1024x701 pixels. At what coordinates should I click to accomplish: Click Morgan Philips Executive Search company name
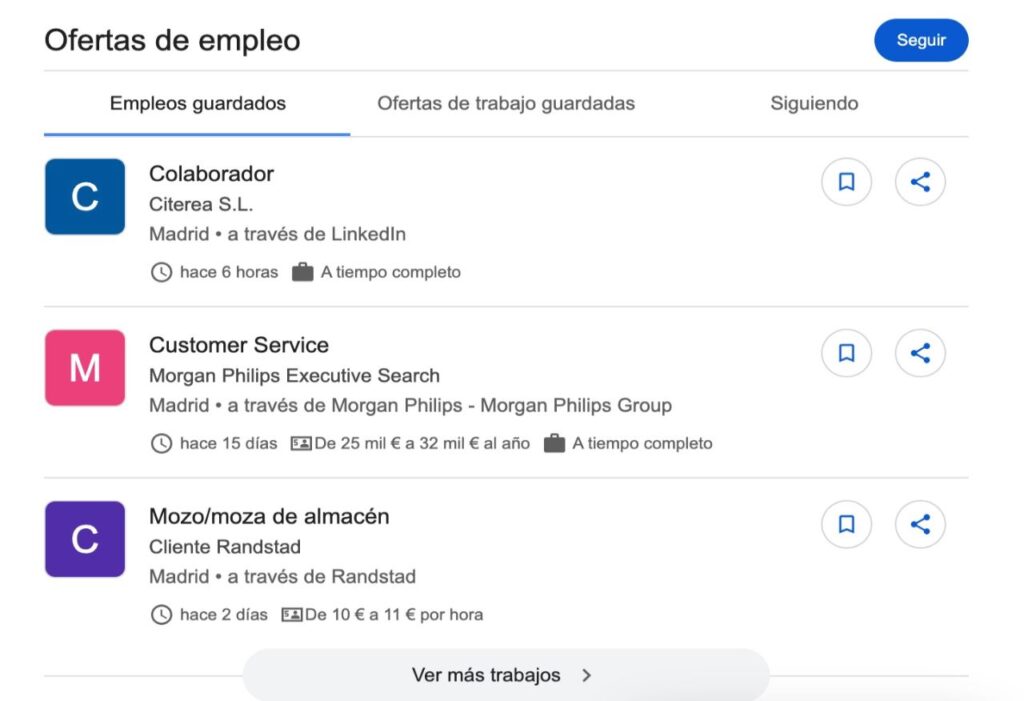click(x=295, y=376)
